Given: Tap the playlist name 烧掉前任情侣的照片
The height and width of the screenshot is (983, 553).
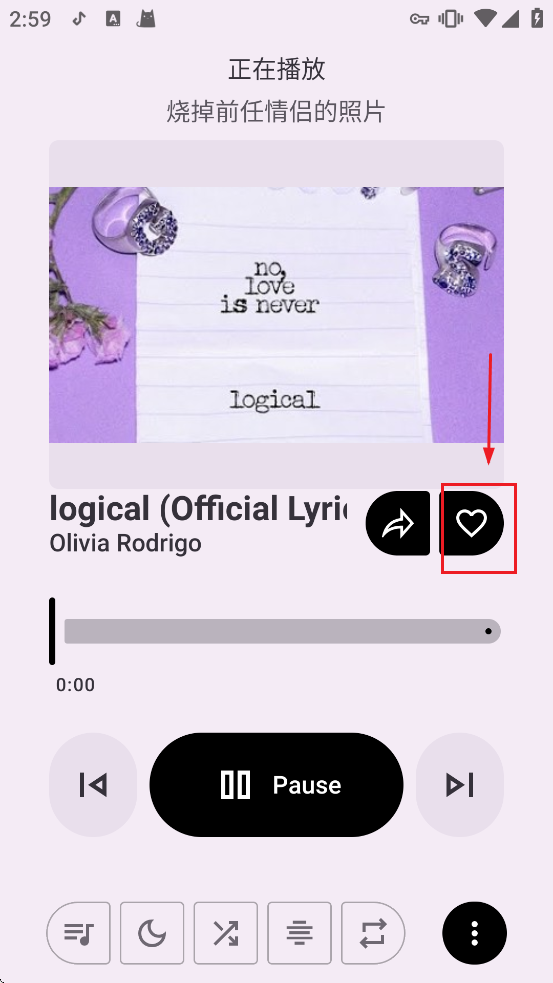Looking at the screenshot, I should [x=276, y=112].
